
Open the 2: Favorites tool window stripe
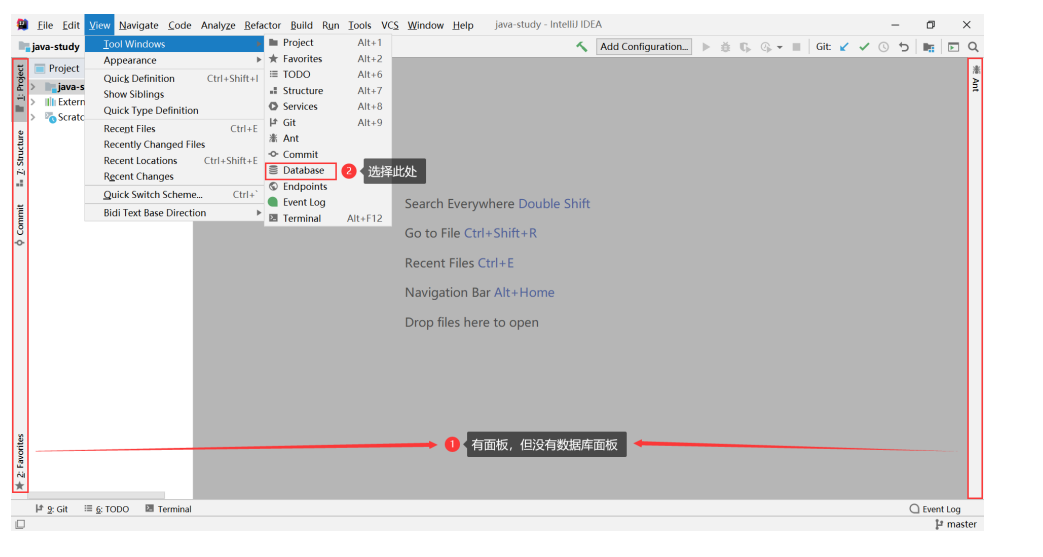pos(20,461)
